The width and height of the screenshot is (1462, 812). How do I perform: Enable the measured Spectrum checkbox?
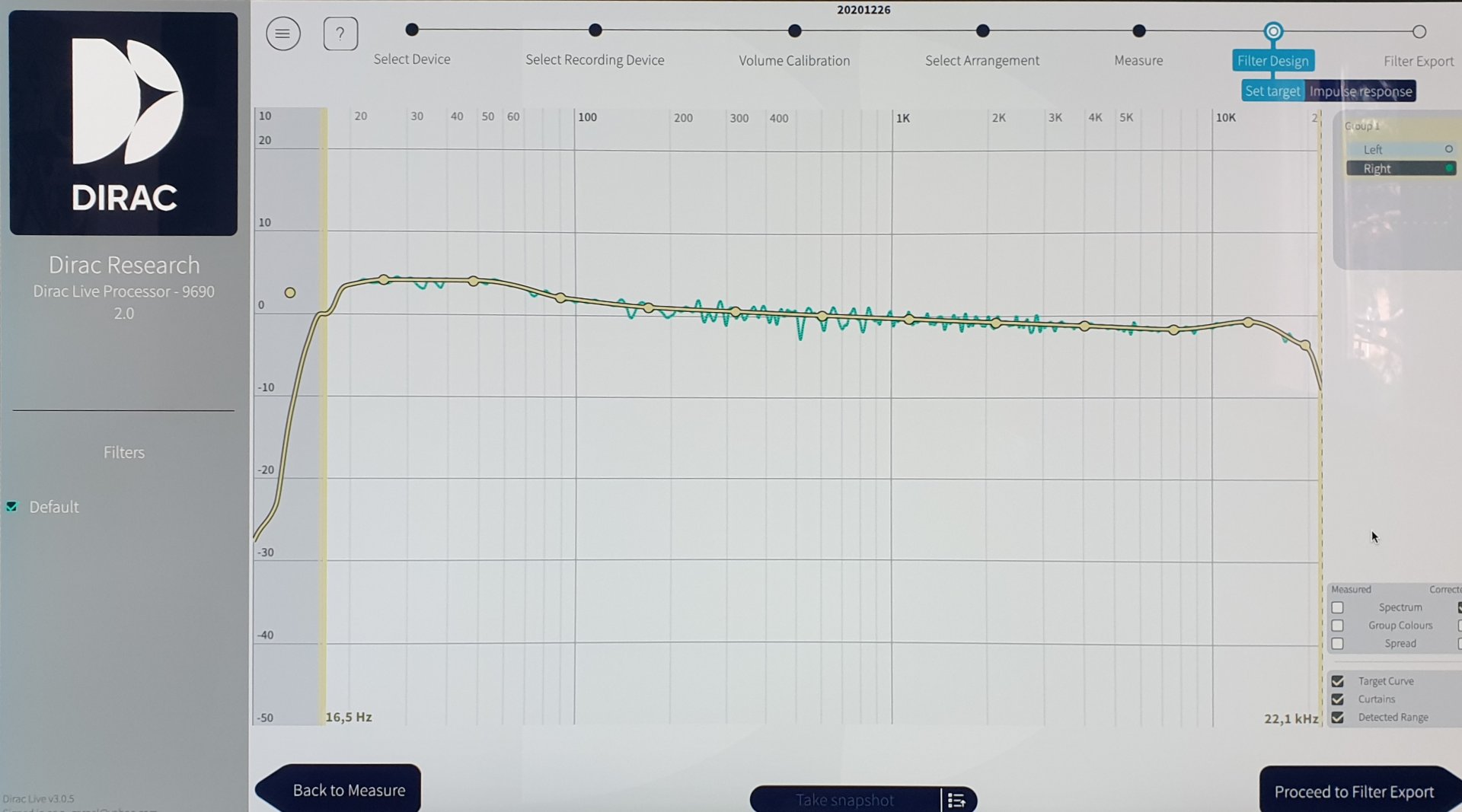[1337, 607]
